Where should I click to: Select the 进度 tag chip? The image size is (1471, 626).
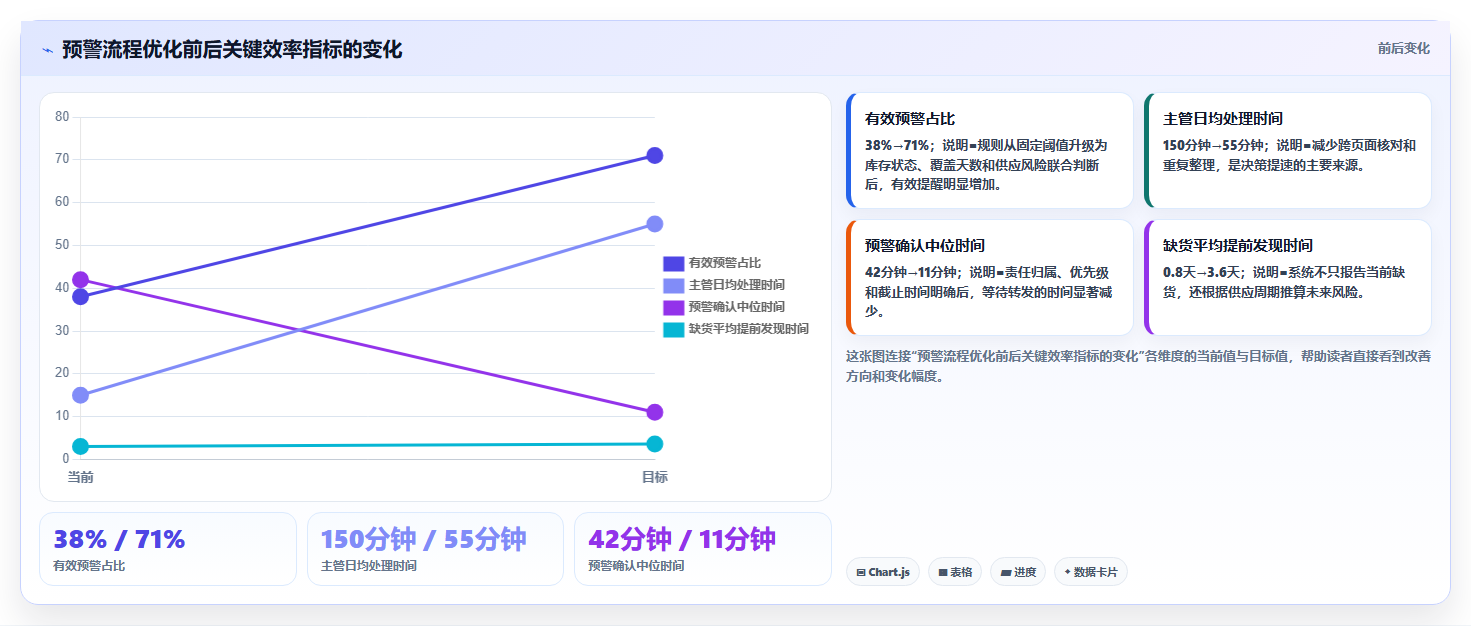[1018, 572]
